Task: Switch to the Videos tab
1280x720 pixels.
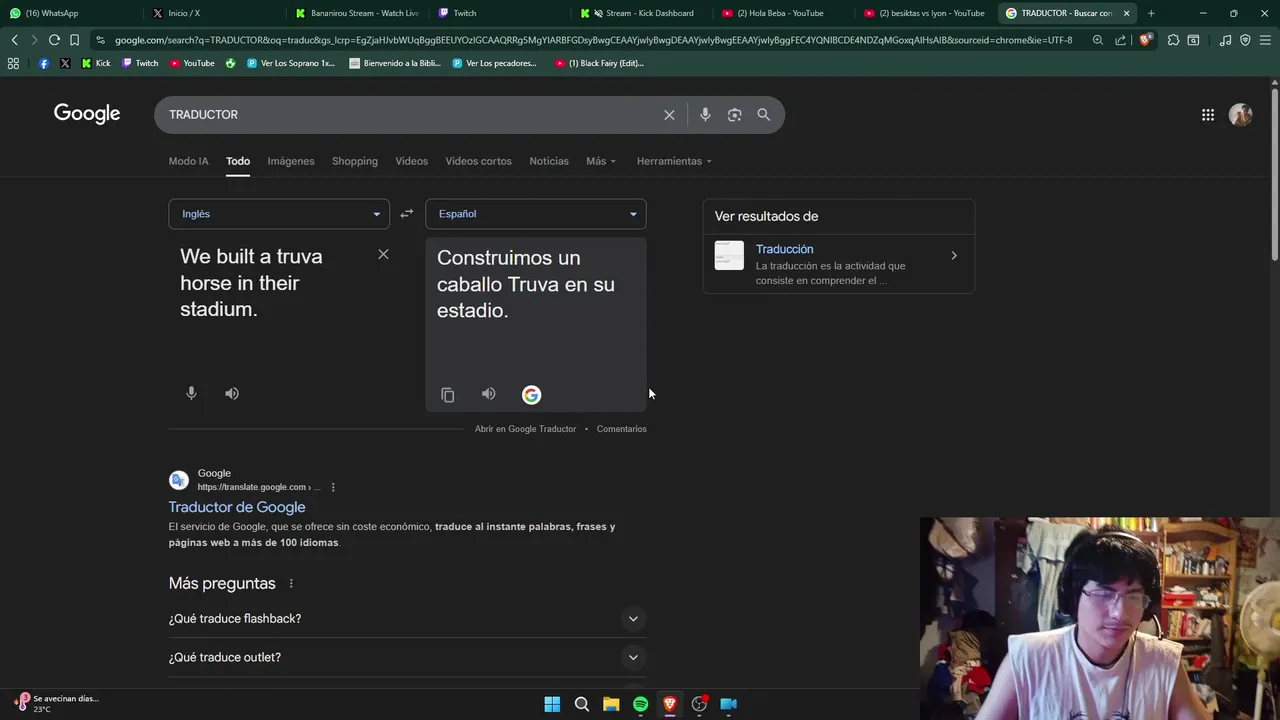Action: pyautogui.click(x=411, y=161)
